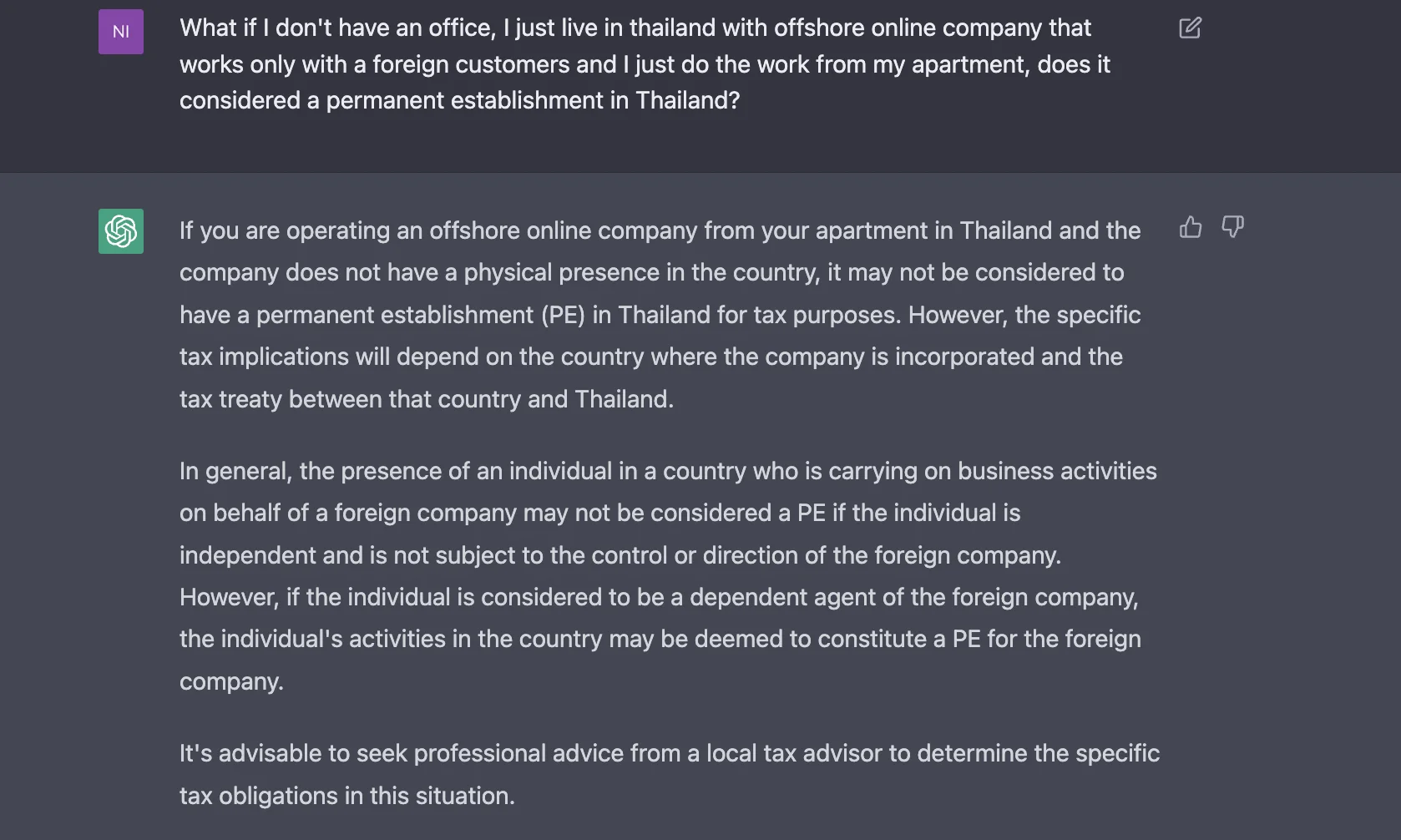
Task: Mark the response with thumbs down
Action: (1232, 226)
